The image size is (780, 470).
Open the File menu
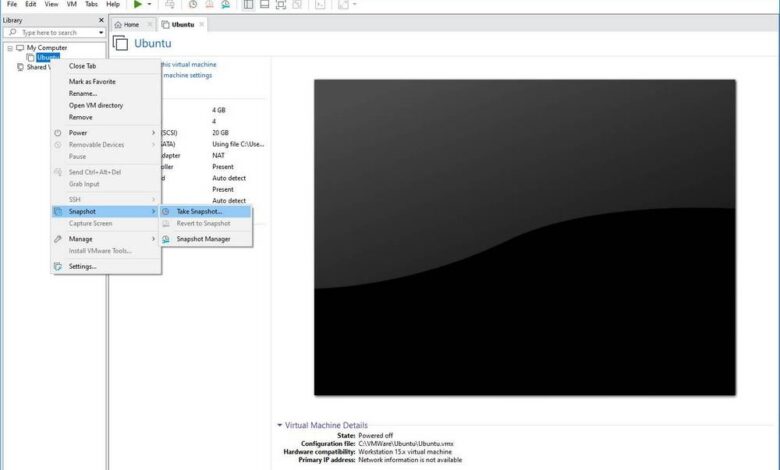point(12,4)
